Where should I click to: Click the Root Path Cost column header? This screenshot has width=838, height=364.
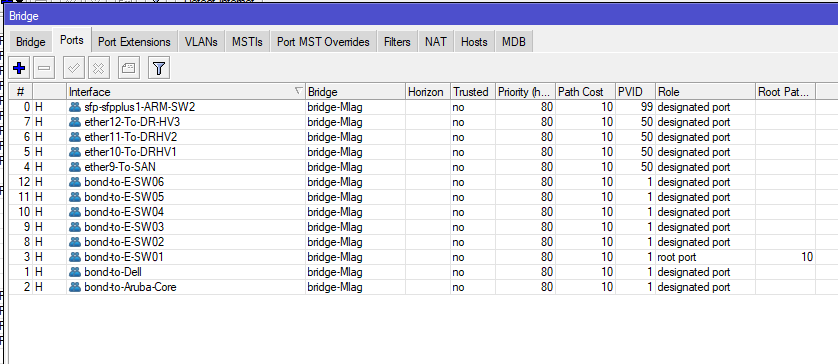785,92
